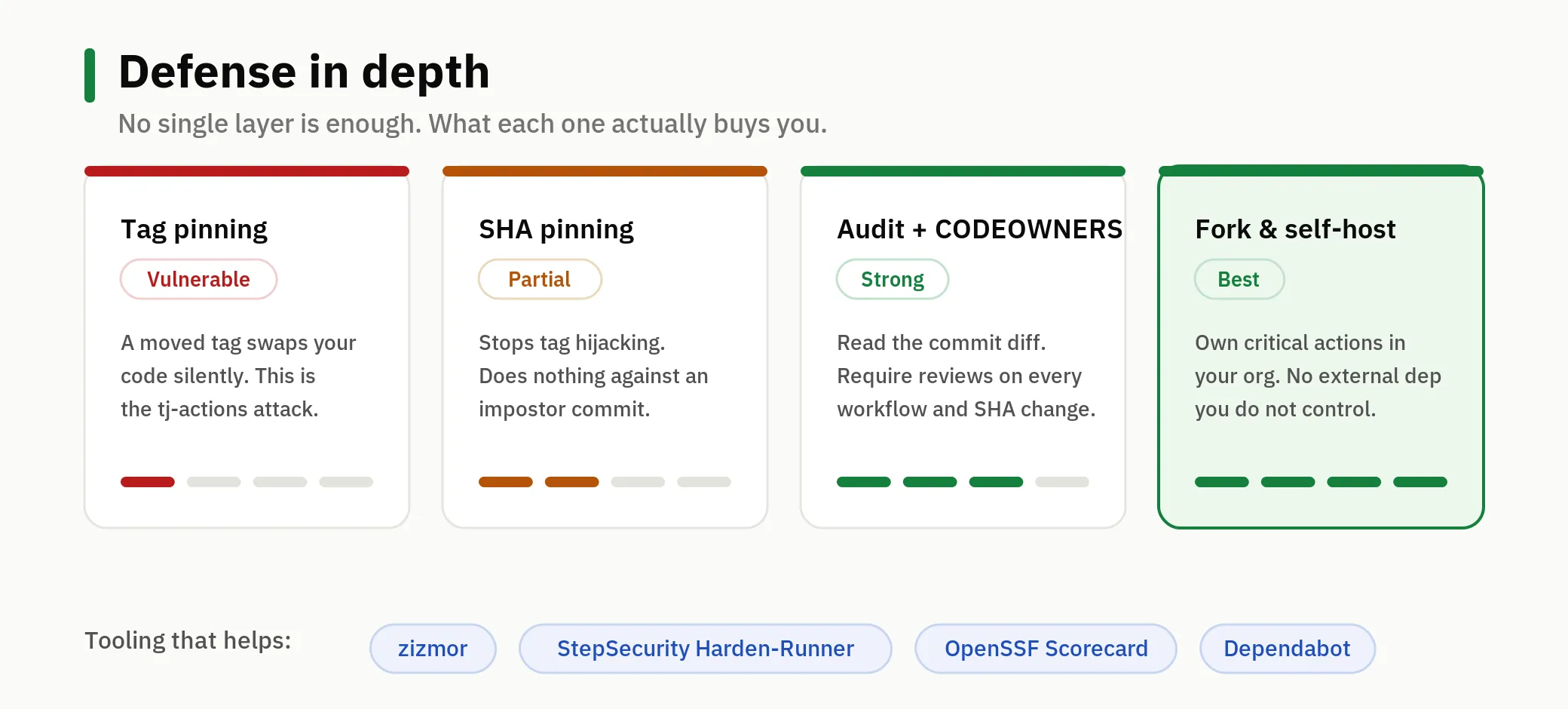Click text 'A moved tag swaps your'
Image resolution: width=1568 pixels, height=709 pixels.
click(238, 343)
